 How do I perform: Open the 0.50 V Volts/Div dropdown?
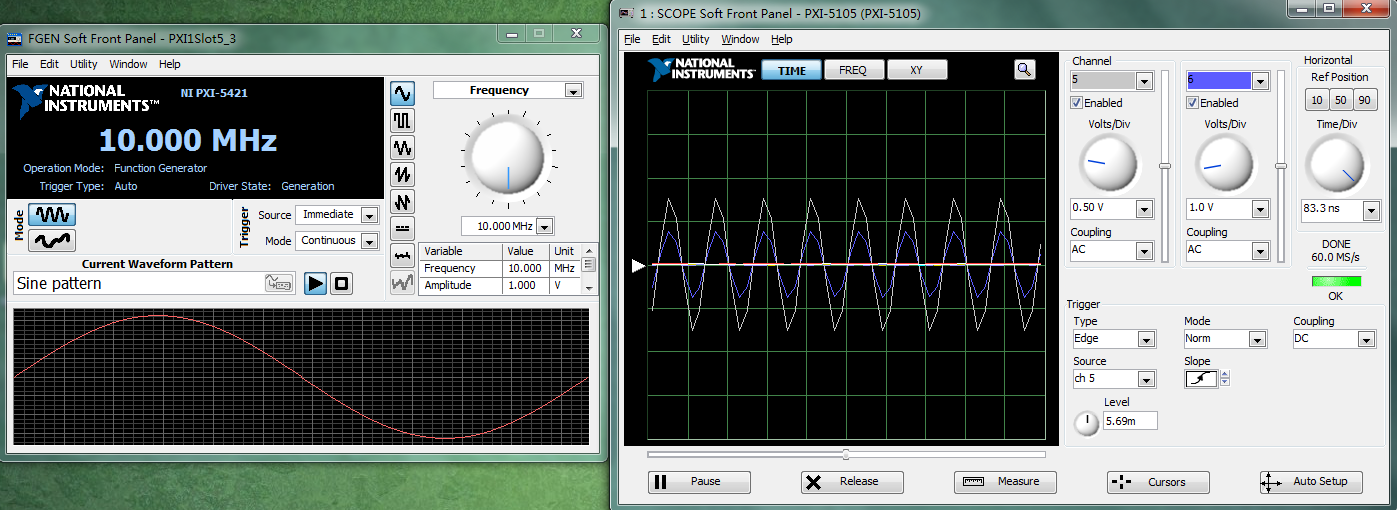click(x=1144, y=209)
